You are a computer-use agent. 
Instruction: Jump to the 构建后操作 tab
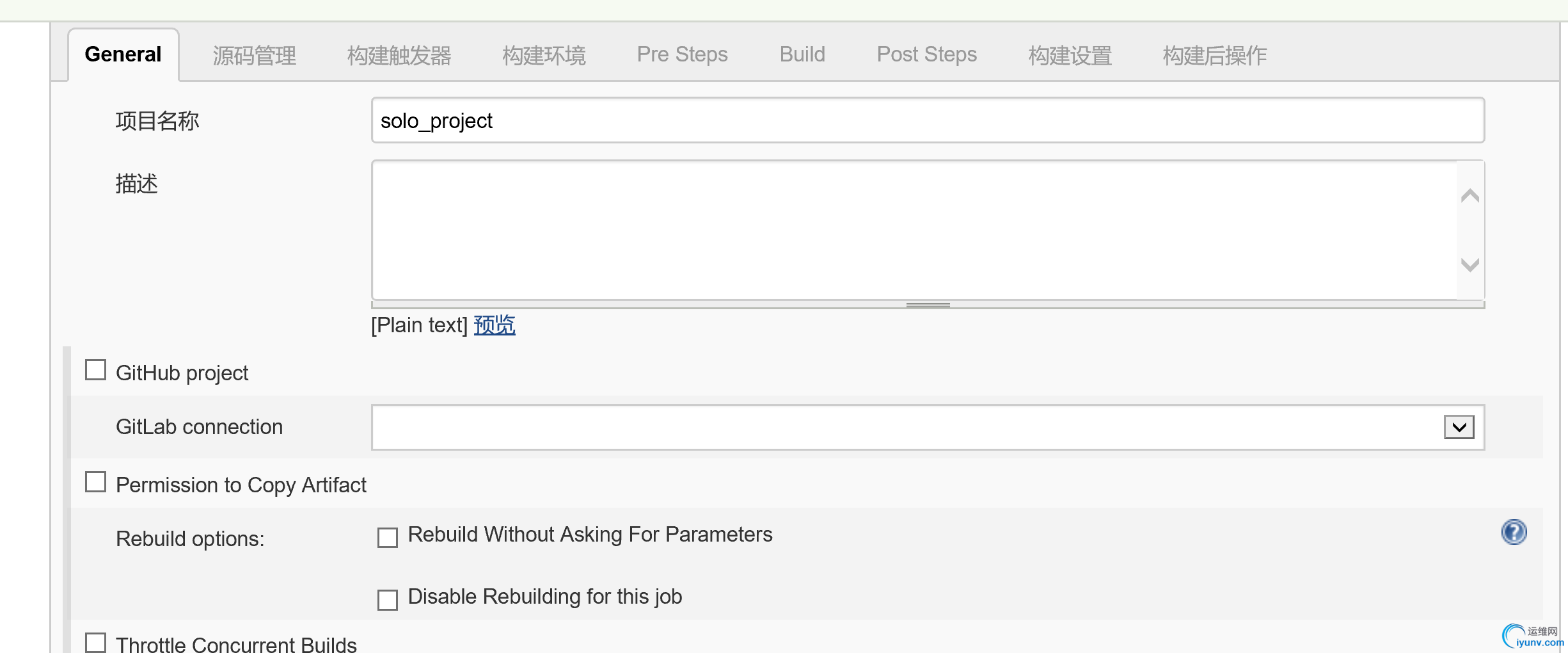(1214, 55)
